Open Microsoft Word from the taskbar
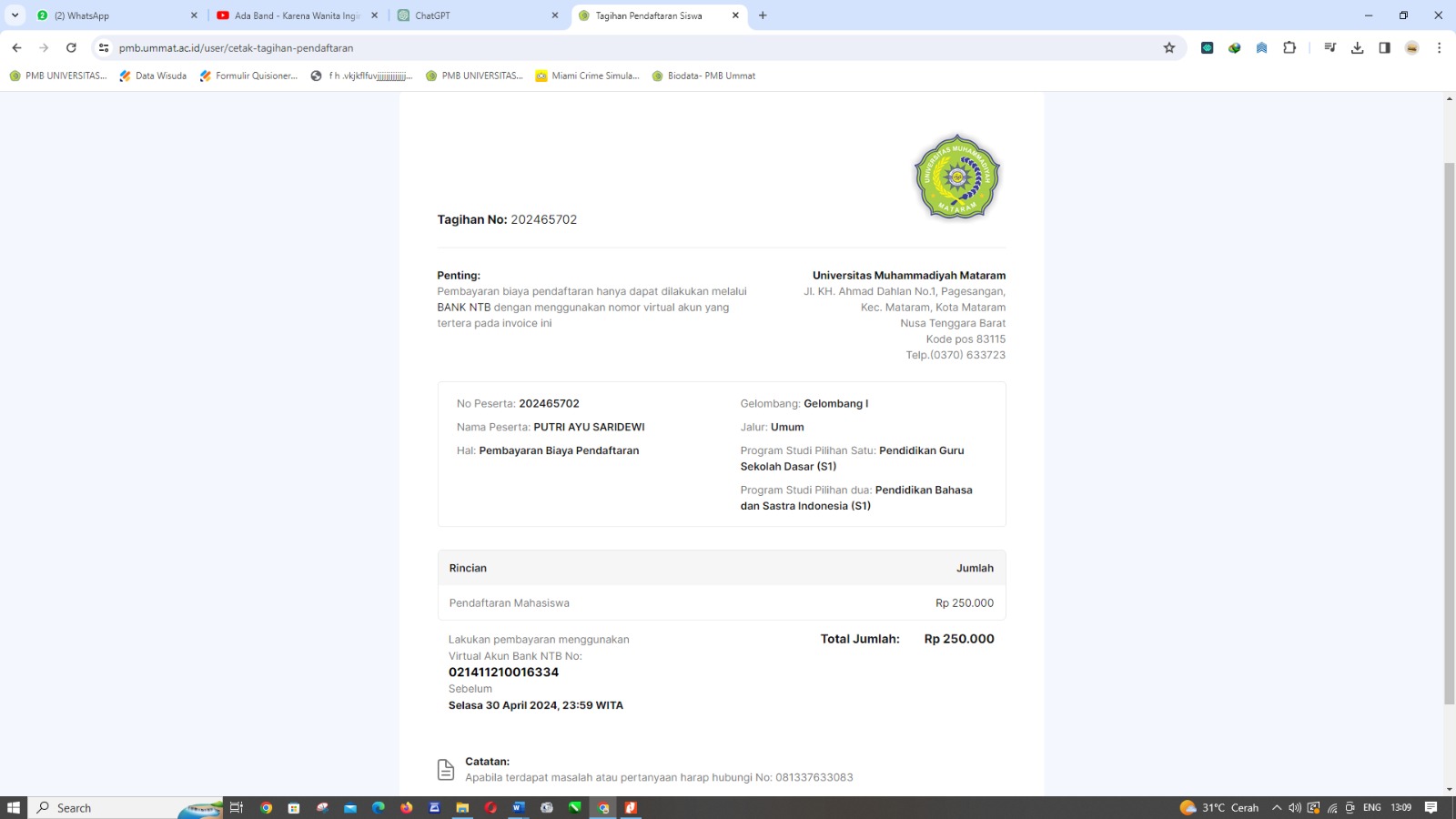Screen dimensions: 1456x819 tap(518, 808)
